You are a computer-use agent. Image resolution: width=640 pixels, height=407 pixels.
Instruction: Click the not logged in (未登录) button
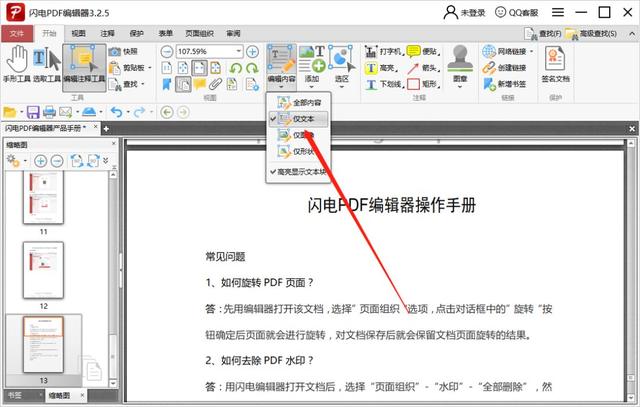[x=464, y=13]
